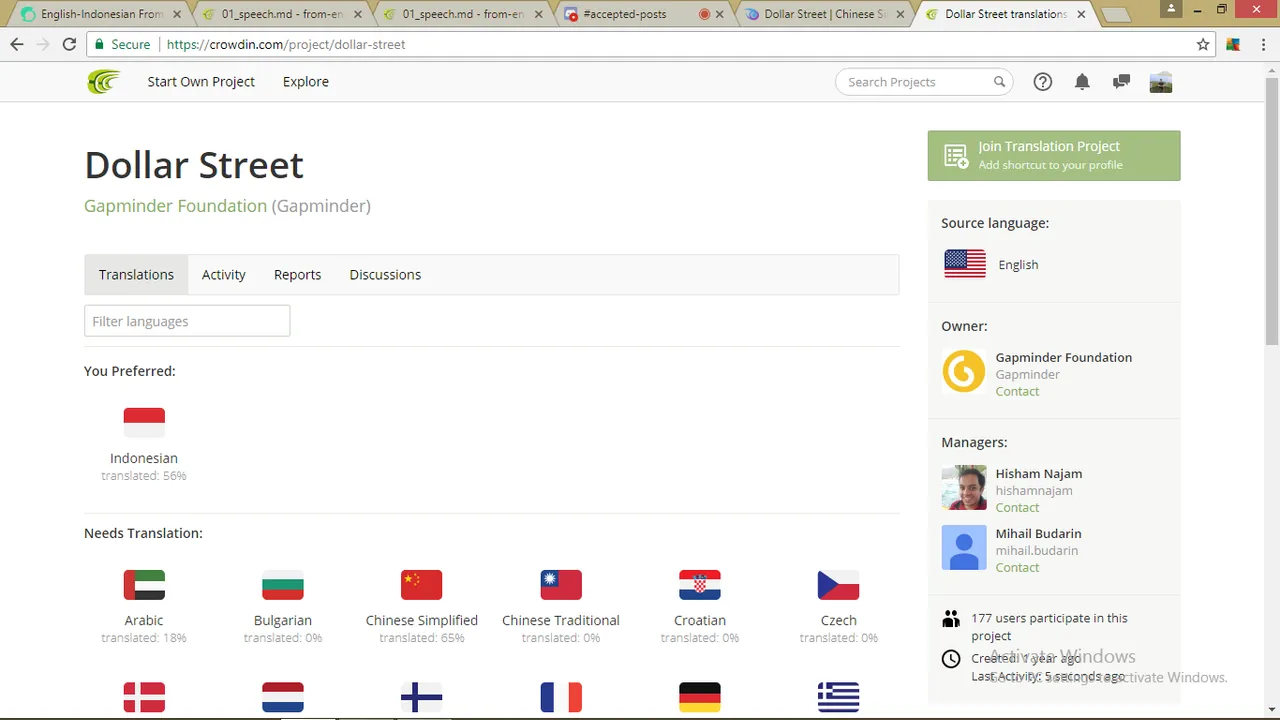Viewport: 1280px width, 720px height.
Task: Select the Arabic flag icon
Action: [144, 585]
